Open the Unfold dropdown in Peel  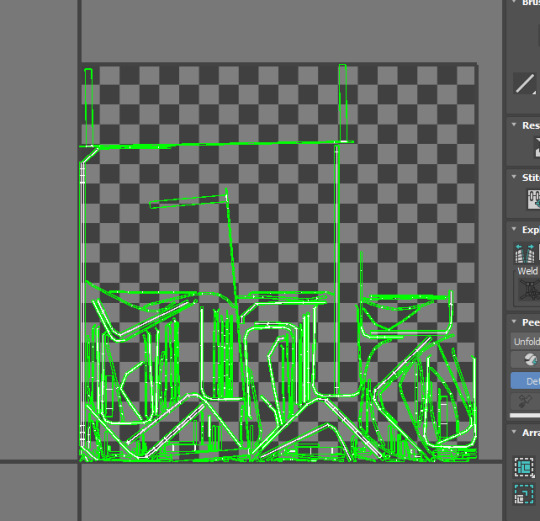[x=525, y=341]
